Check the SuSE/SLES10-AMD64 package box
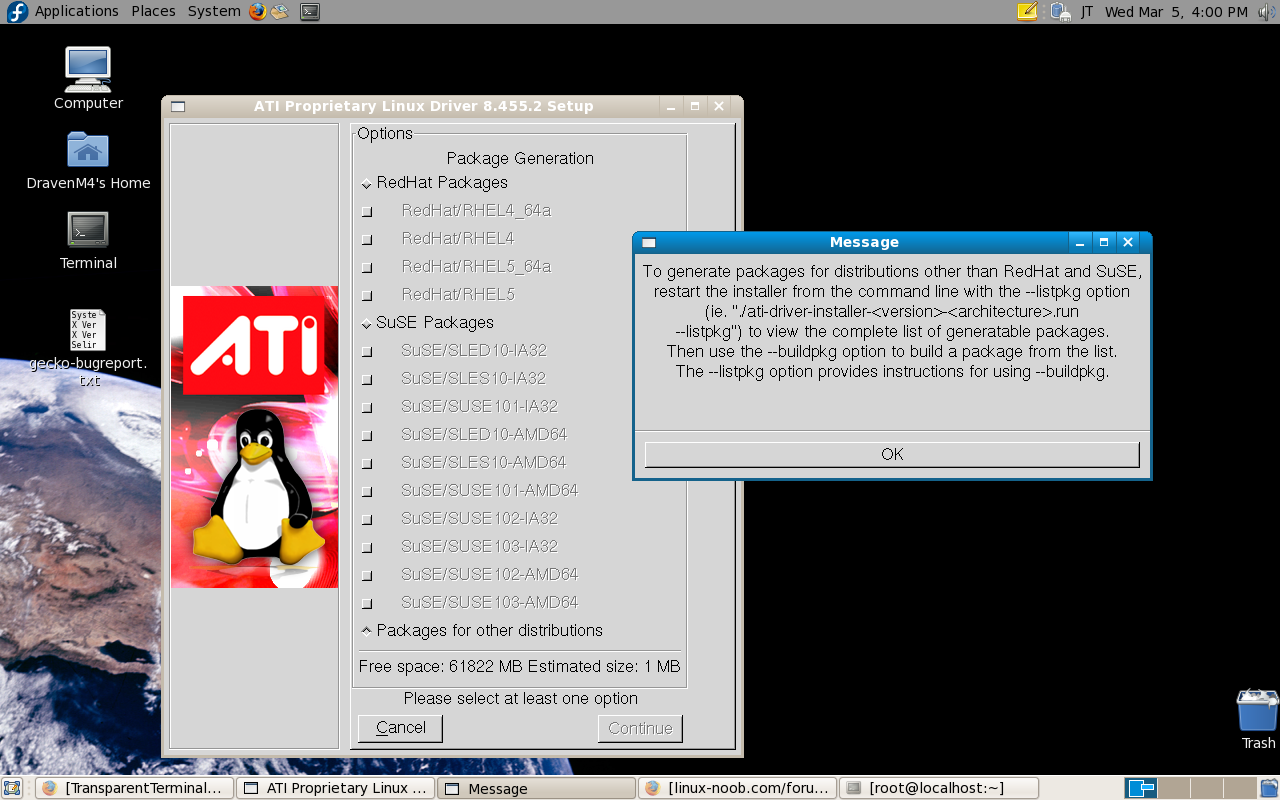 coord(367,463)
